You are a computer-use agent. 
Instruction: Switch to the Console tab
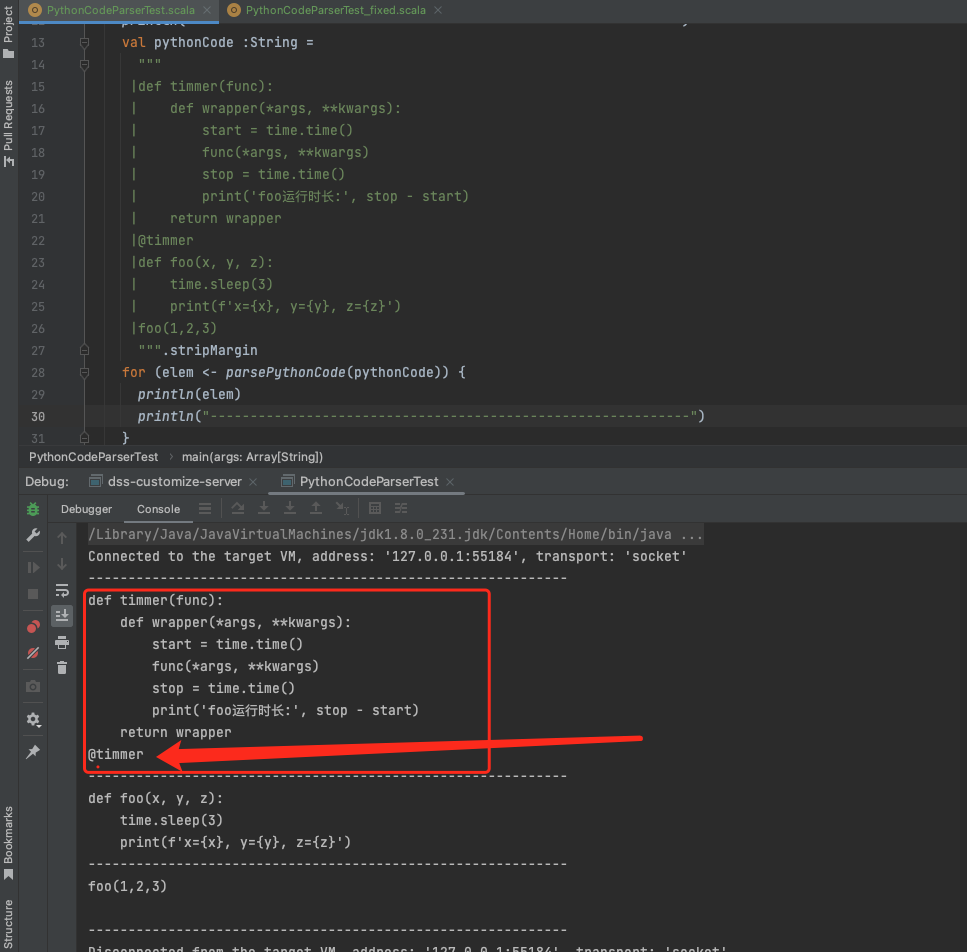(x=158, y=509)
